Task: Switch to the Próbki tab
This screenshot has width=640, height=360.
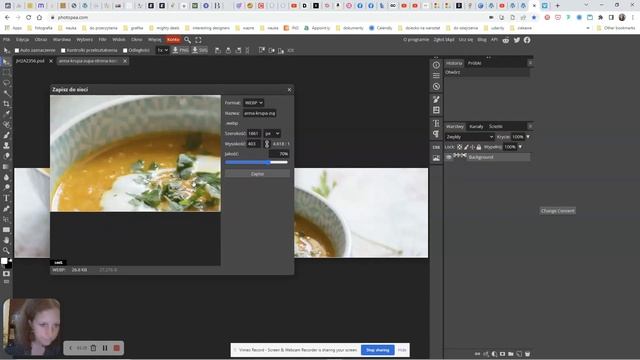Action: click(x=475, y=63)
